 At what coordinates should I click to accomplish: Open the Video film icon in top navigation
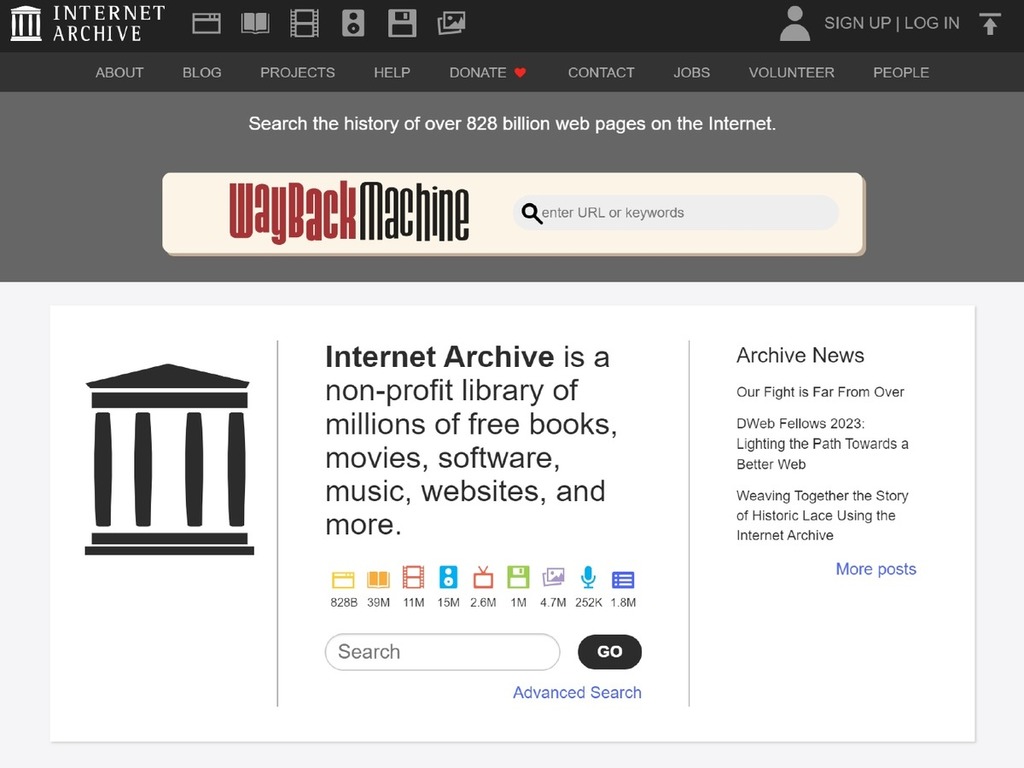click(304, 24)
